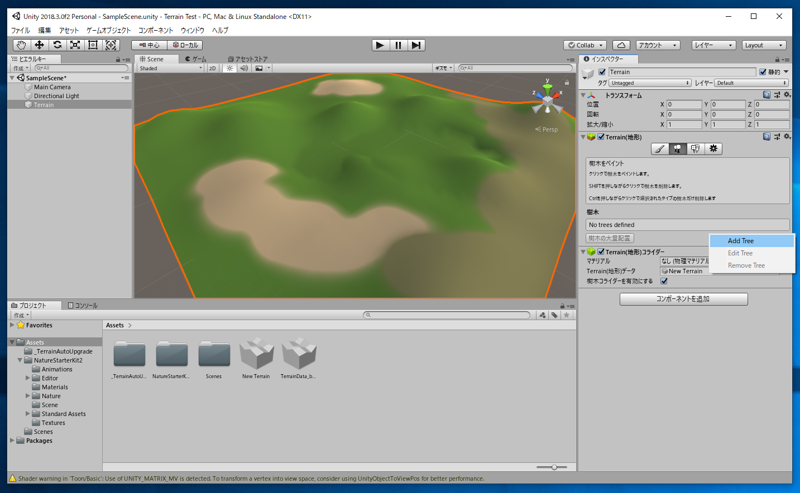The width and height of the screenshot is (800, 493).
Task: Click the Position X input field
Action: [x=684, y=104]
